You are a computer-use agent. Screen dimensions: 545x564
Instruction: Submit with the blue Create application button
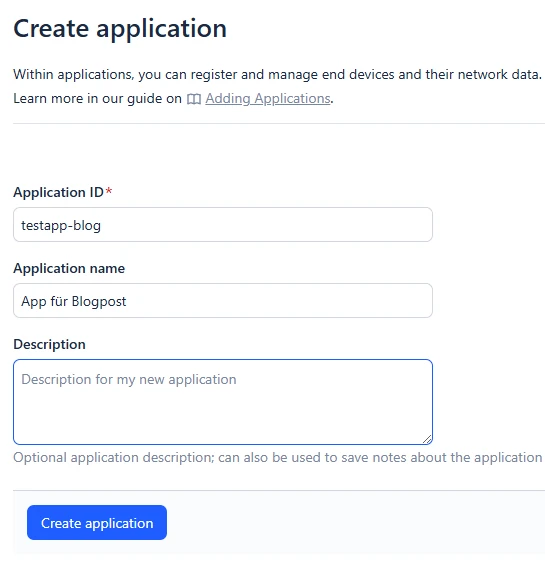click(97, 523)
